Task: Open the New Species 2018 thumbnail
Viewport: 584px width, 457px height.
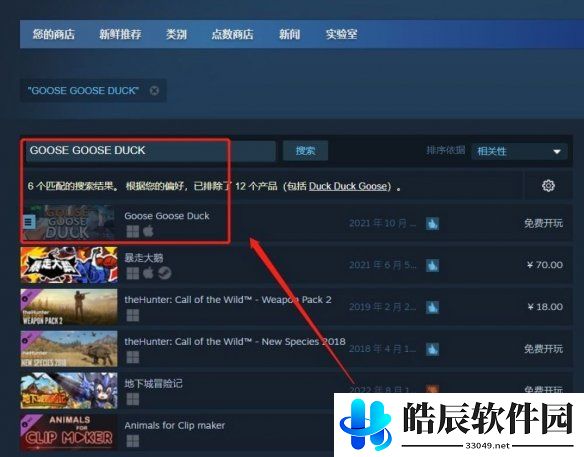Action: 69,349
